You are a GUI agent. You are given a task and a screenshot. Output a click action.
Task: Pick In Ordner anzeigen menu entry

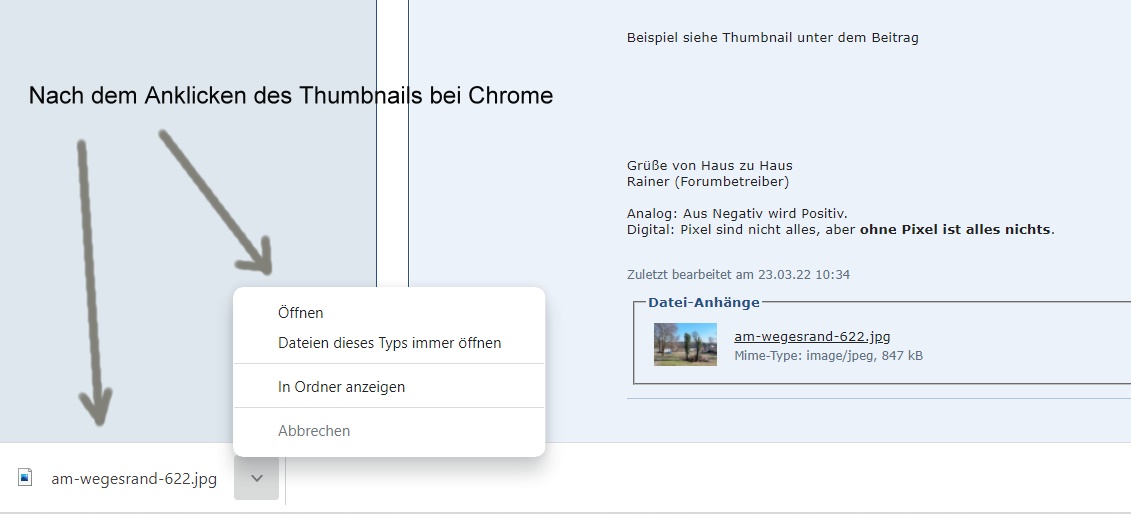tap(341, 386)
